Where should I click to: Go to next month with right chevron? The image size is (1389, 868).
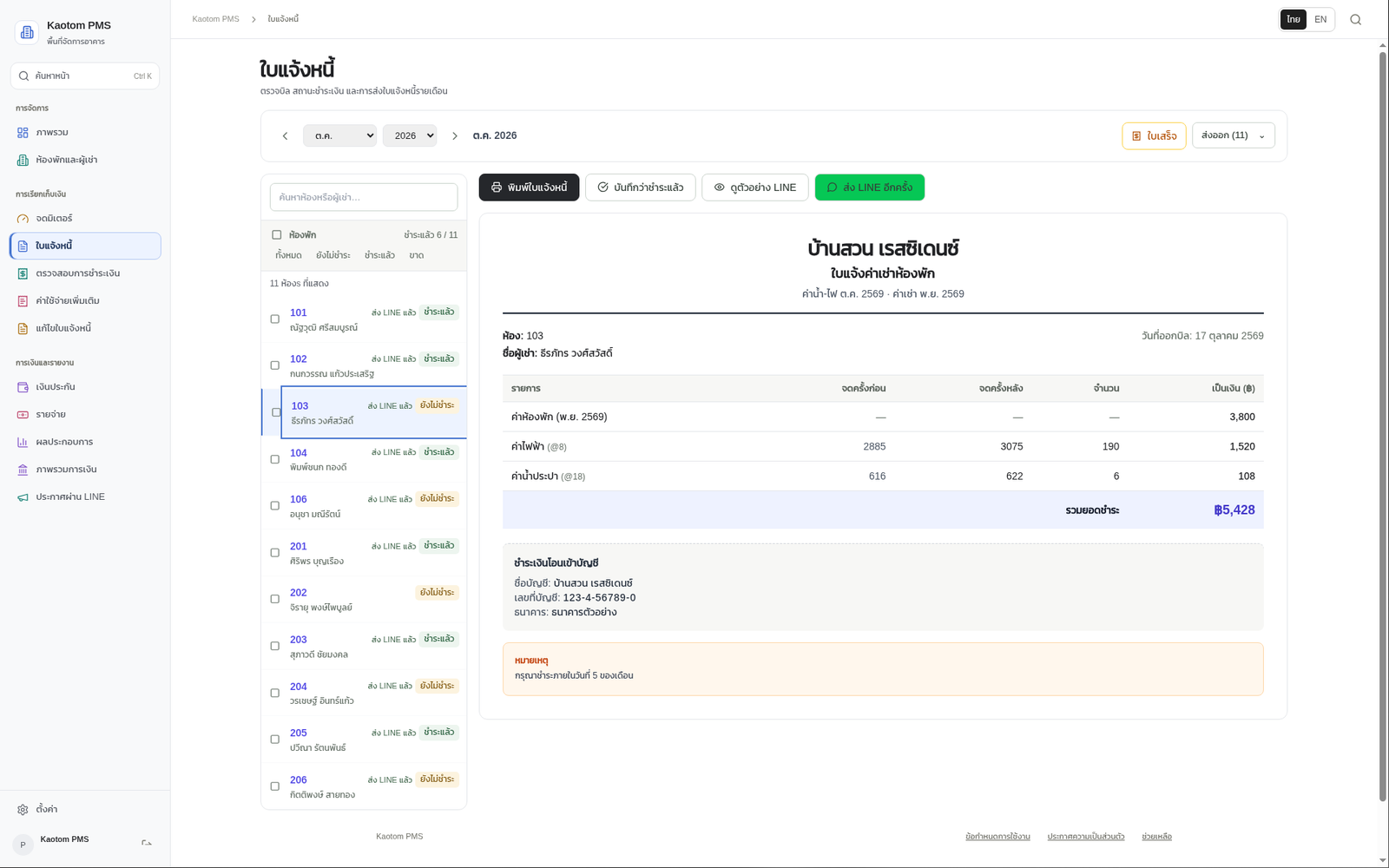pyautogui.click(x=454, y=135)
